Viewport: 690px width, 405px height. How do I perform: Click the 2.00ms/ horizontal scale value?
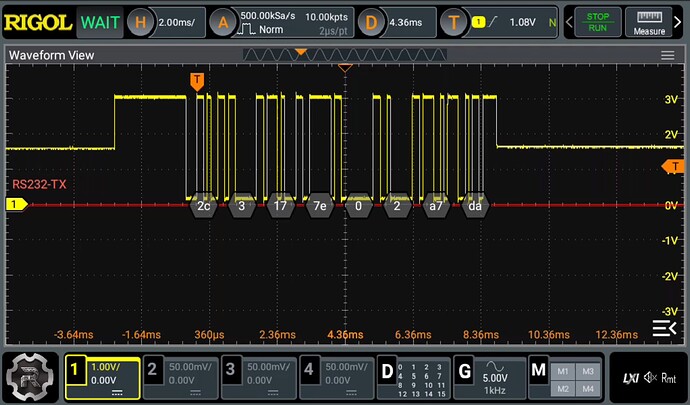click(176, 22)
